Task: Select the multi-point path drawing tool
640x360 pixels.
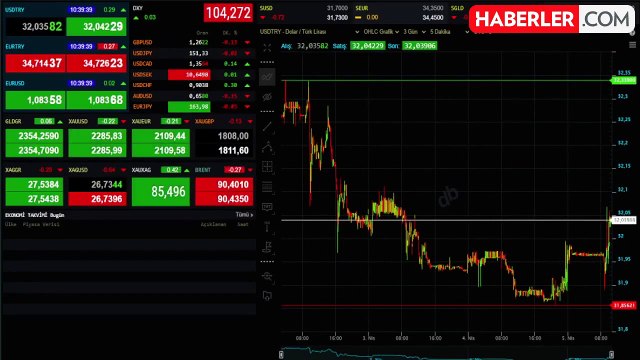Action: tap(267, 147)
